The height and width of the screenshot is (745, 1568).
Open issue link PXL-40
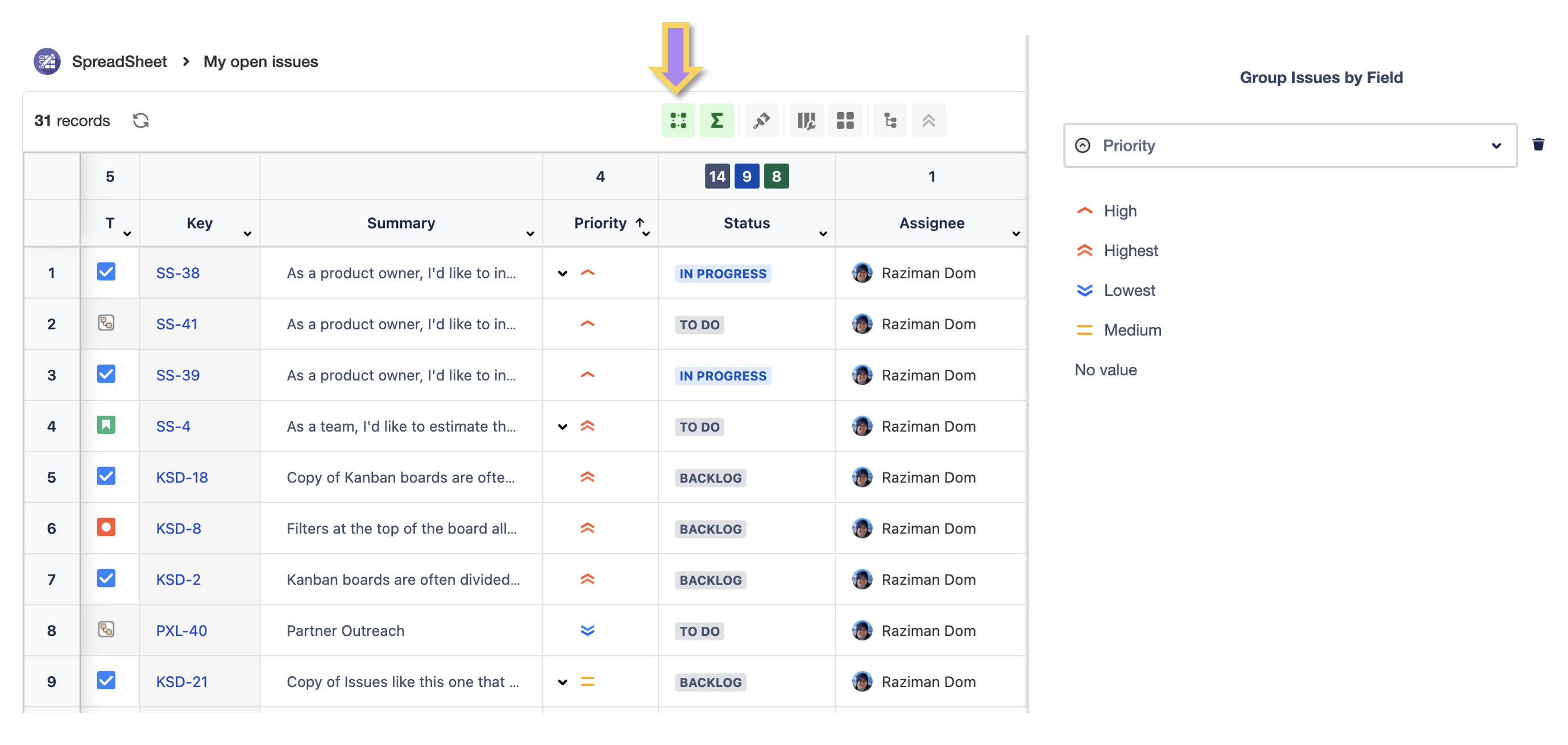point(181,631)
